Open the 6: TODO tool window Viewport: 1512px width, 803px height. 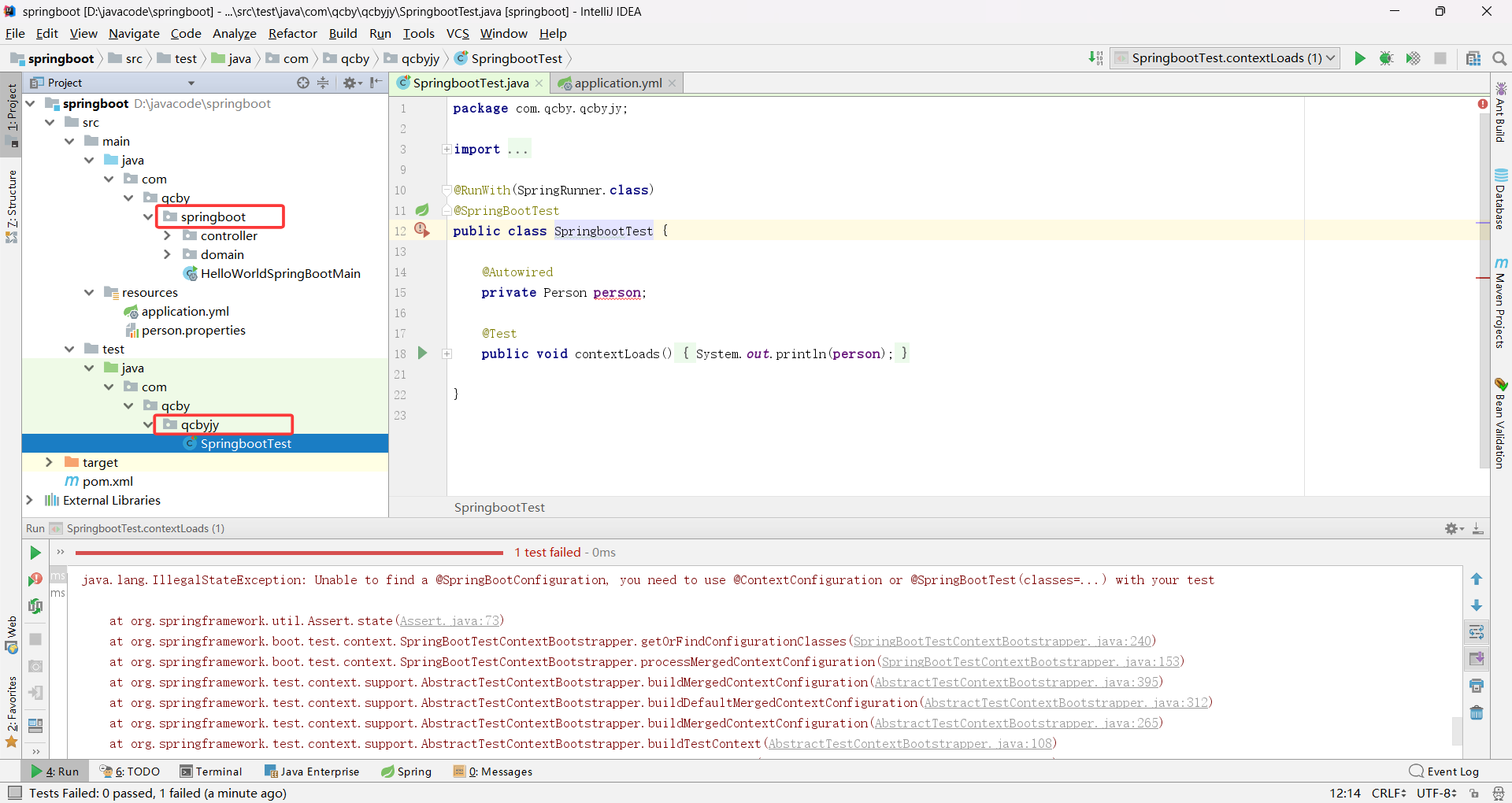point(130,772)
